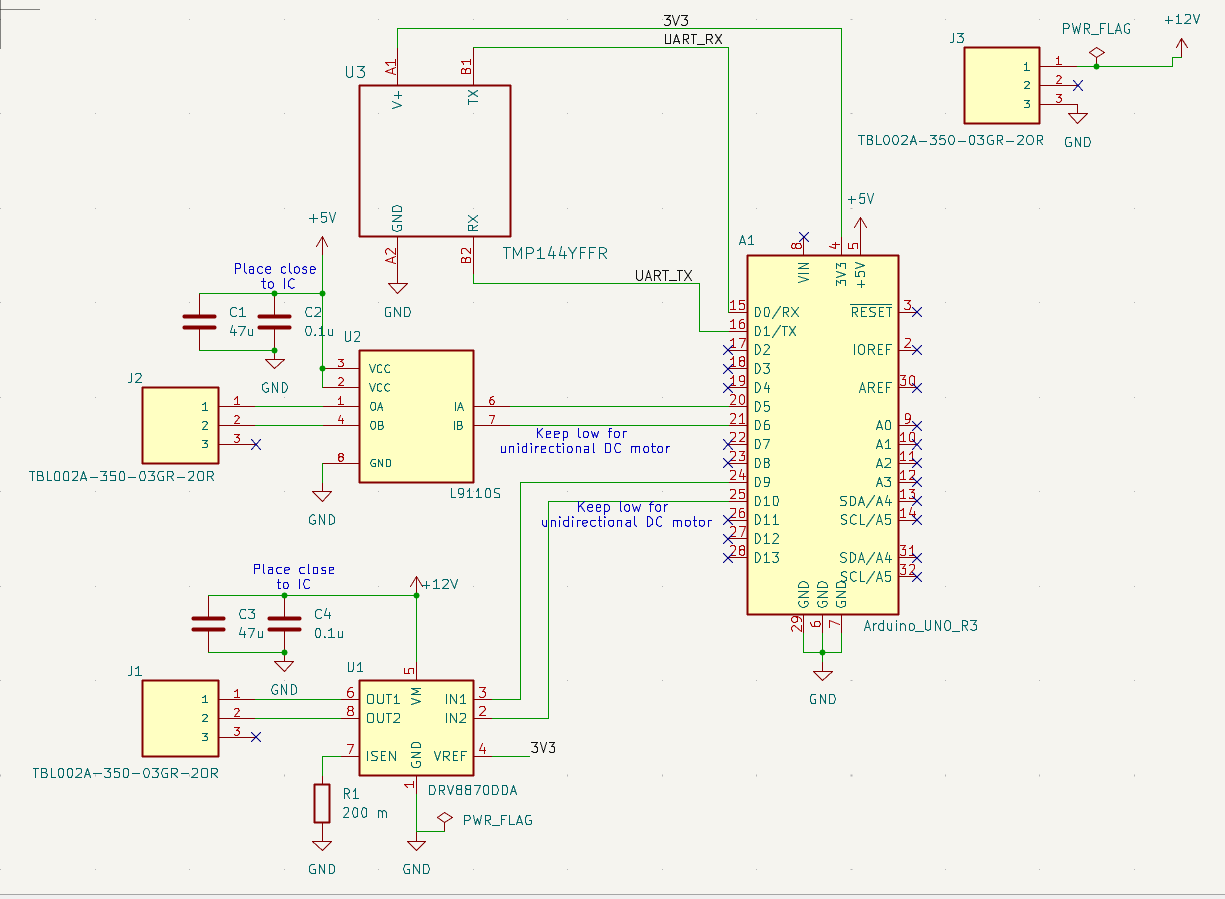Click resistor R1 symbol

coord(322,803)
